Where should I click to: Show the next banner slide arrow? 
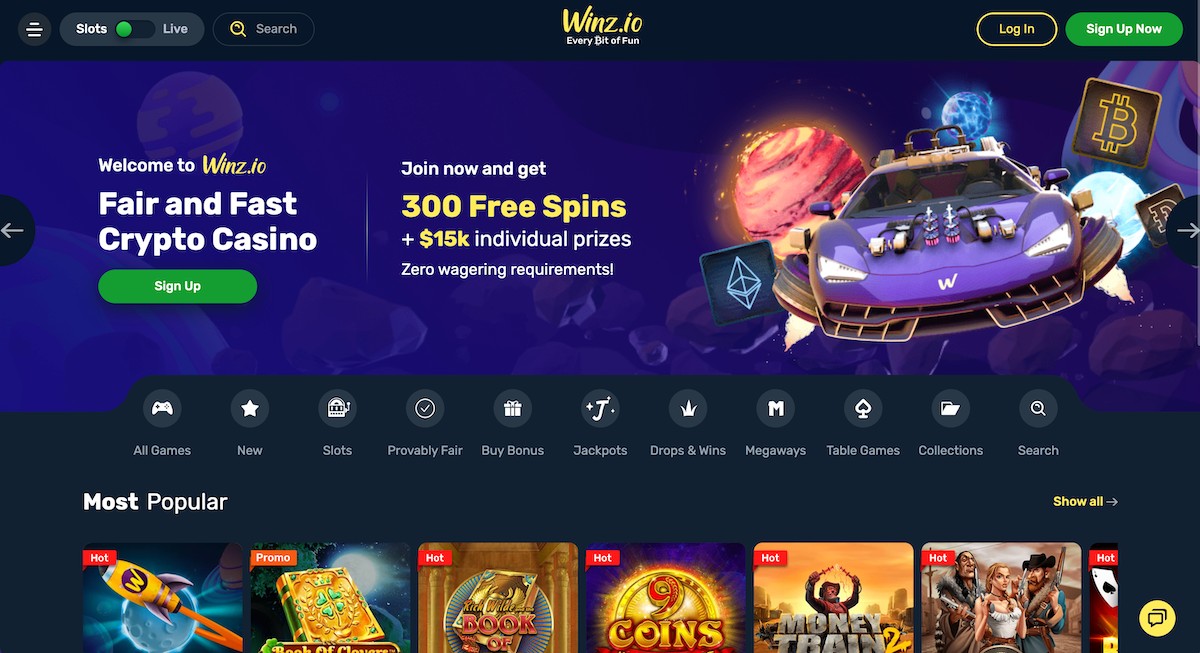point(1186,231)
